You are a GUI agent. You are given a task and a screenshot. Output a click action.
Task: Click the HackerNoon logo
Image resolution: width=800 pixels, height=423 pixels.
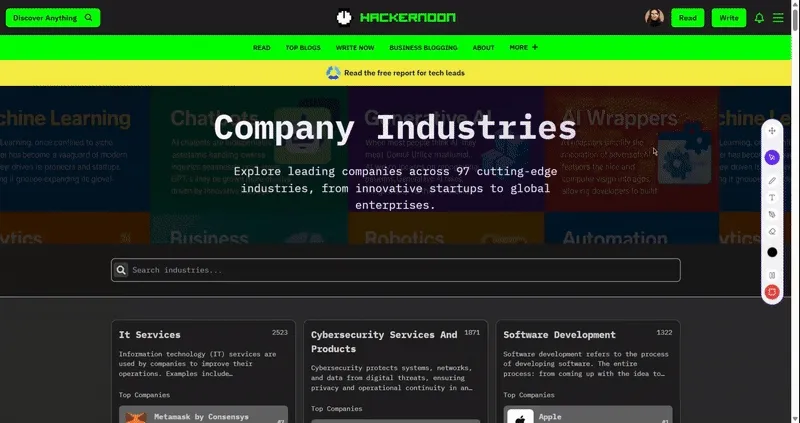[x=399, y=17]
